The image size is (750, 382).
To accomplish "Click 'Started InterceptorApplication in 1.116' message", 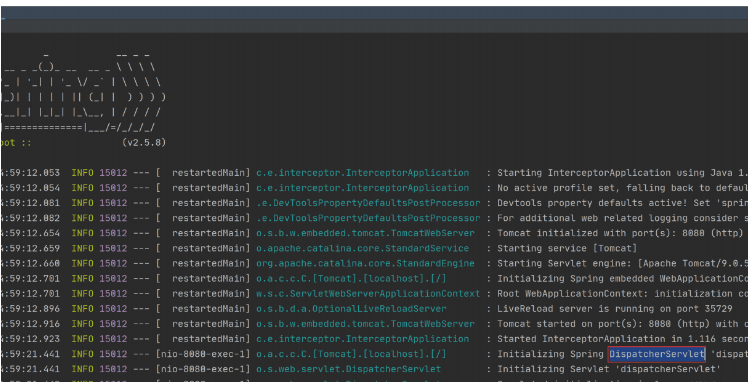I will tap(622, 339).
